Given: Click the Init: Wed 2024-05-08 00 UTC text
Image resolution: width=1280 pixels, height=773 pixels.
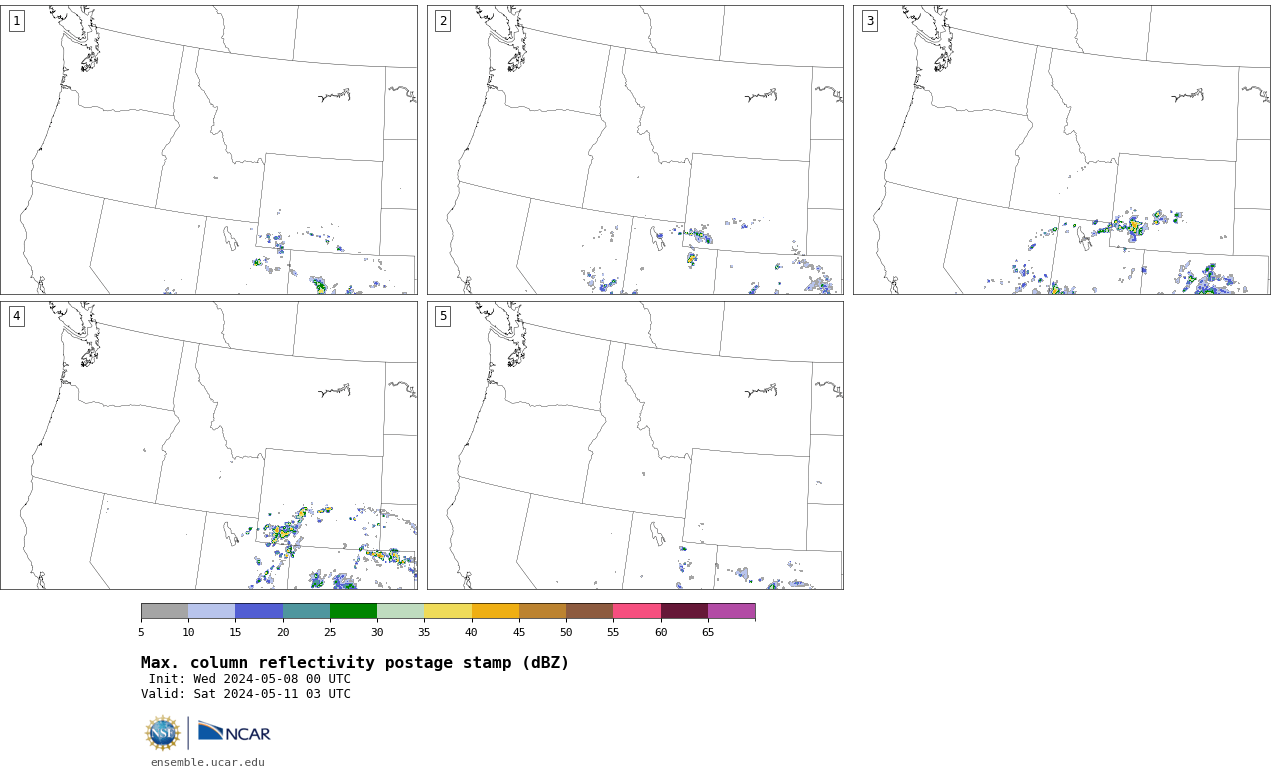Looking at the screenshot, I should coord(250,679).
